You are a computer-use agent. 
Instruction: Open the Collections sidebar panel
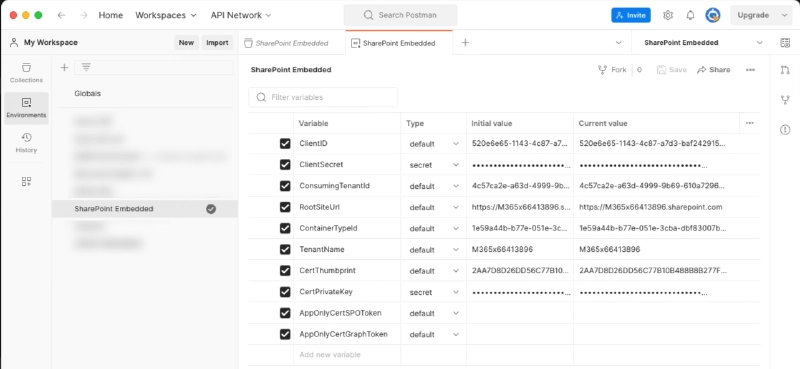click(x=27, y=73)
